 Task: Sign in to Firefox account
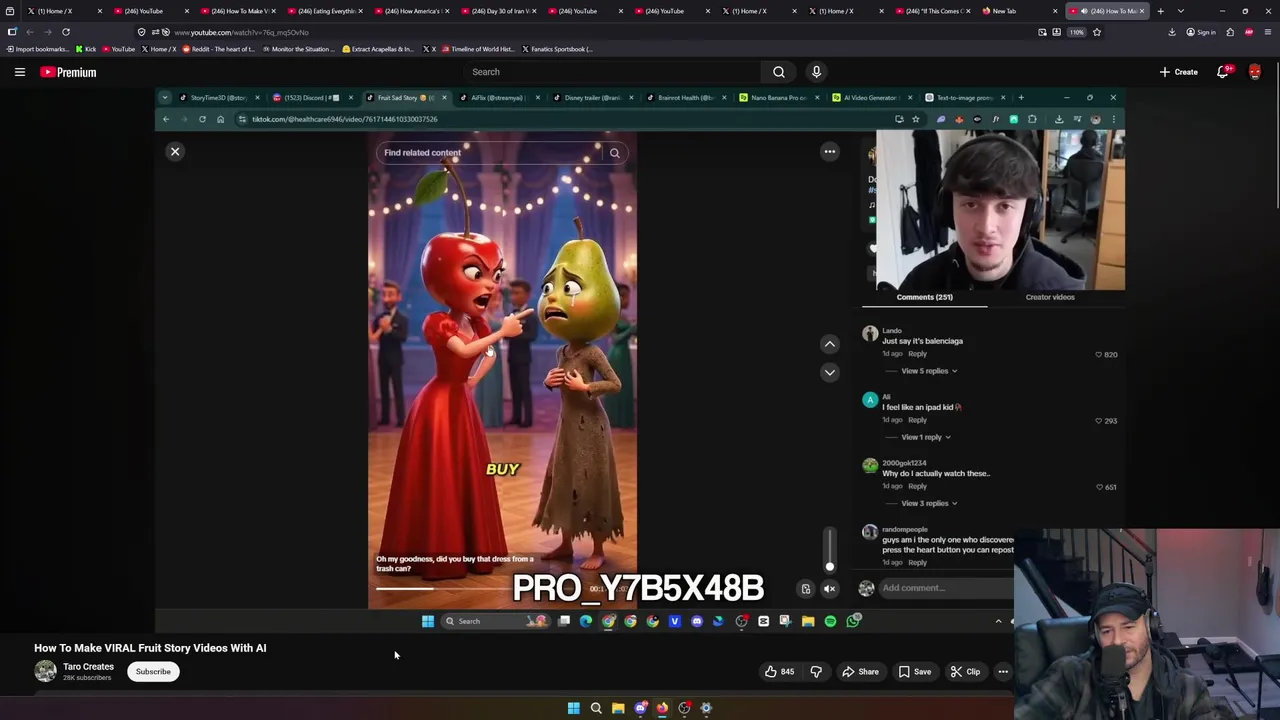click(x=1201, y=32)
